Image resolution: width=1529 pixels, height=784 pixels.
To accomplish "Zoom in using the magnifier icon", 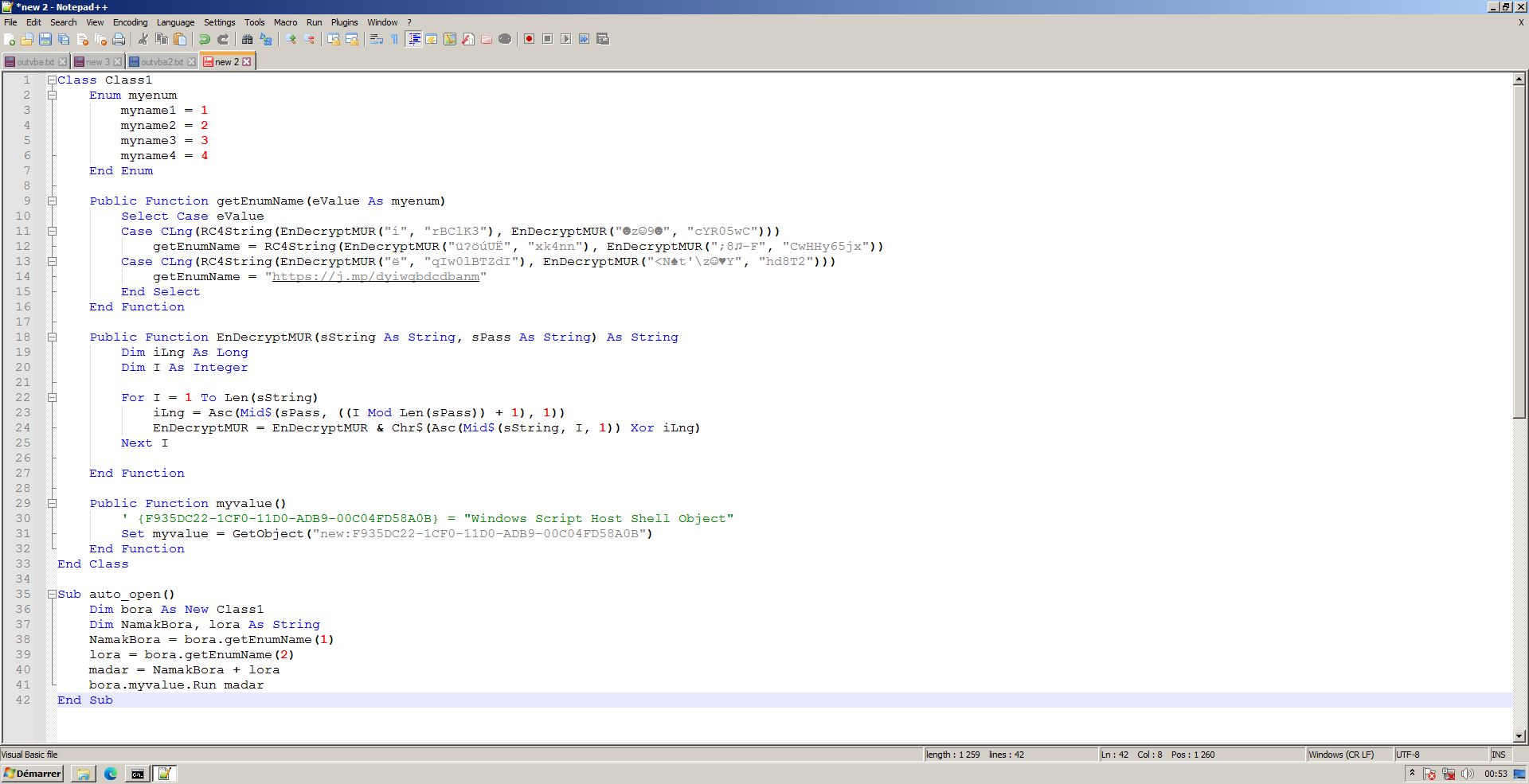I will 289,38.
